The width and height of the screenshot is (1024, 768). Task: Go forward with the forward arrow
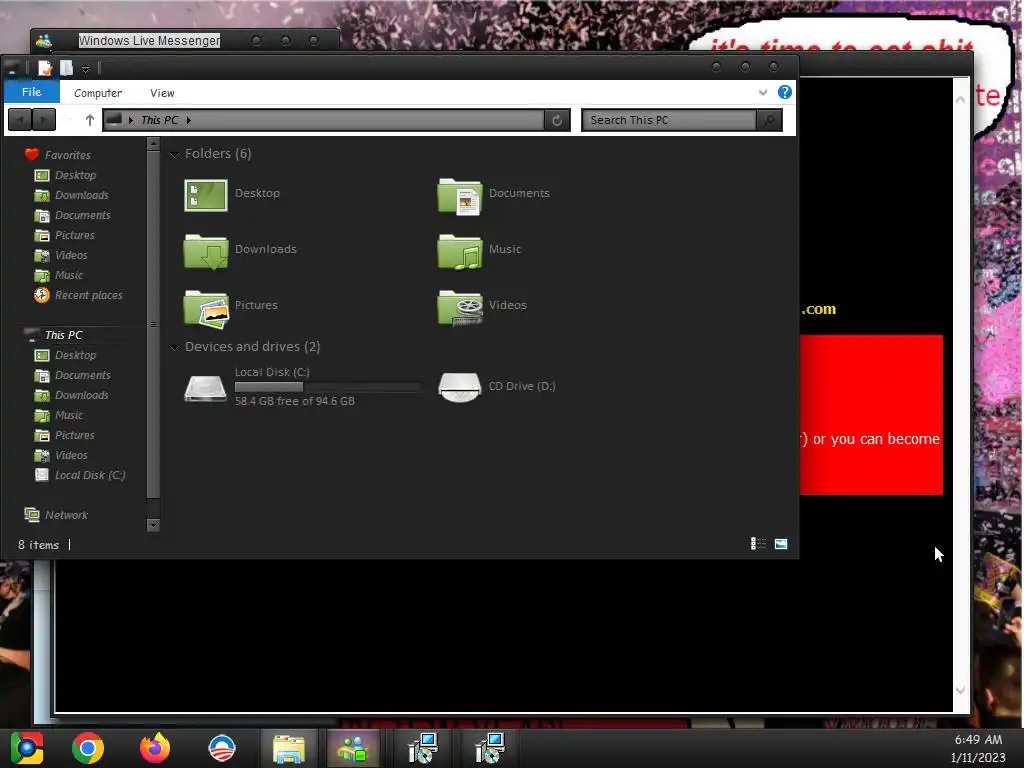click(44, 120)
